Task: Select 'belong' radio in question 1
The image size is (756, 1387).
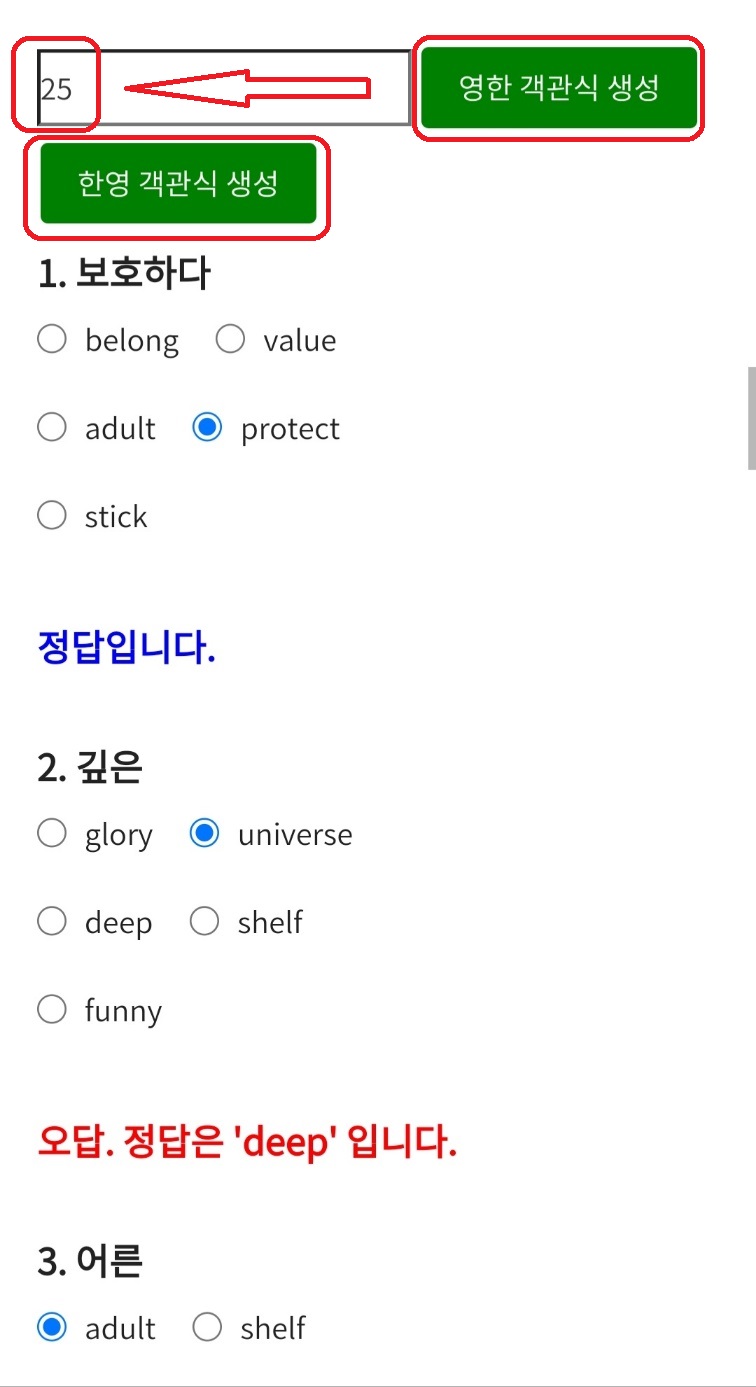Action: (52, 340)
